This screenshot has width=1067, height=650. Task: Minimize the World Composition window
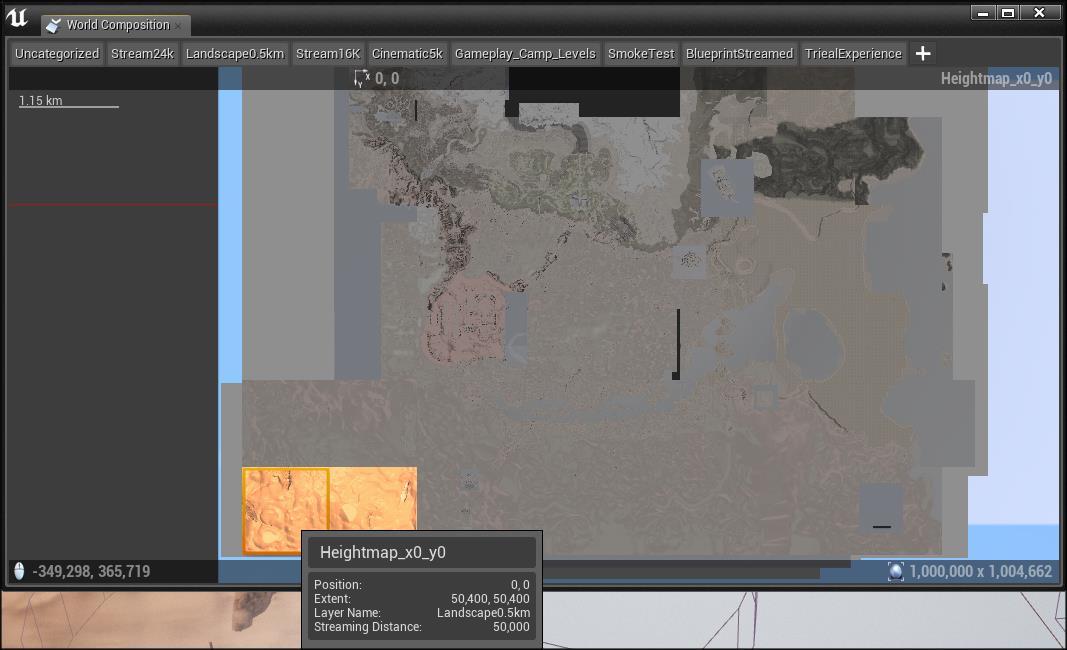coord(983,13)
